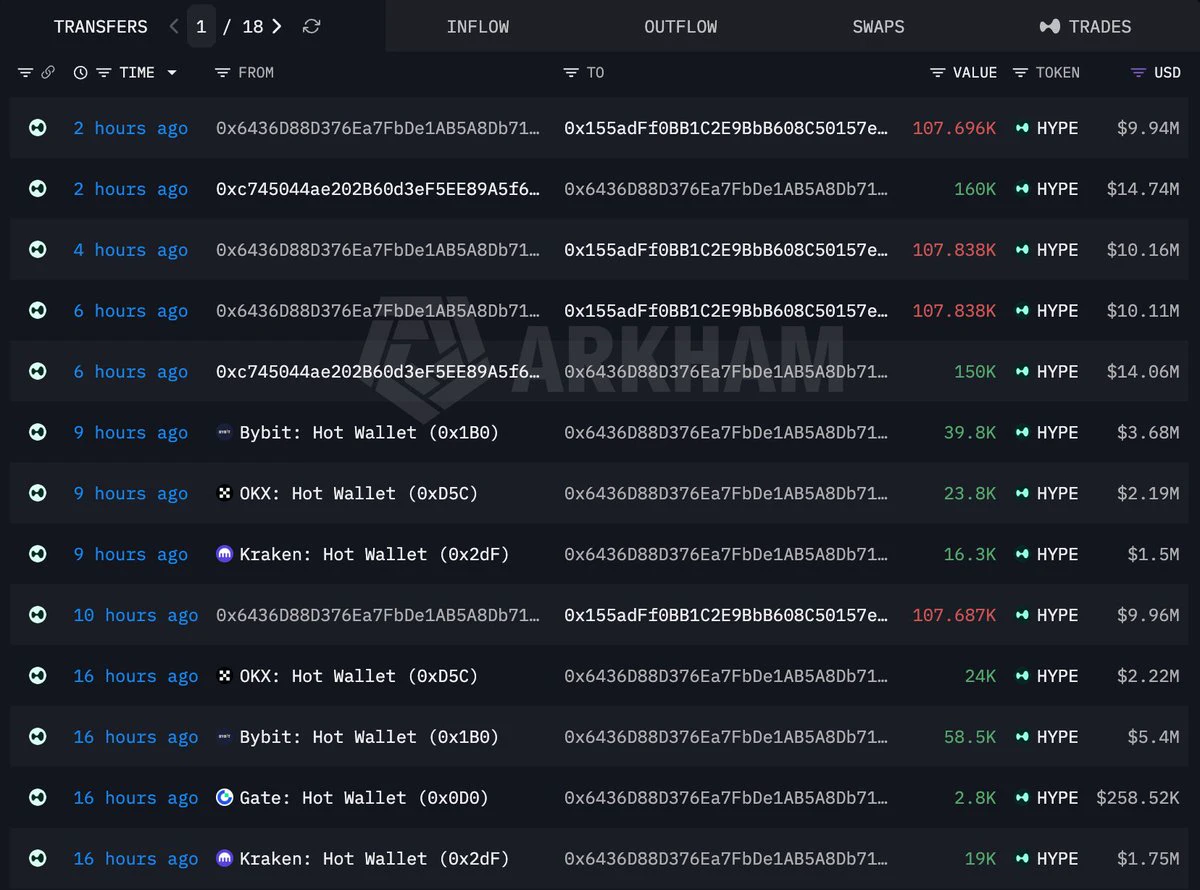Open the TRANSFERS tab
This screenshot has width=1200, height=890.
100,27
